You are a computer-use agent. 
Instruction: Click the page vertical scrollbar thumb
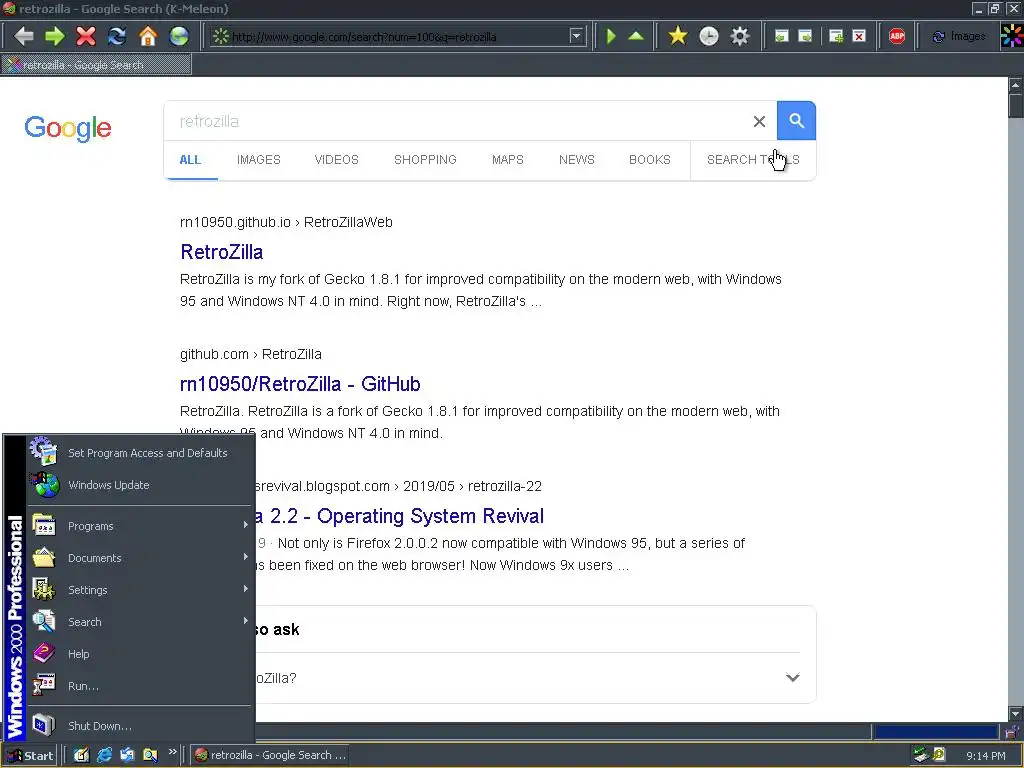tap(1016, 105)
